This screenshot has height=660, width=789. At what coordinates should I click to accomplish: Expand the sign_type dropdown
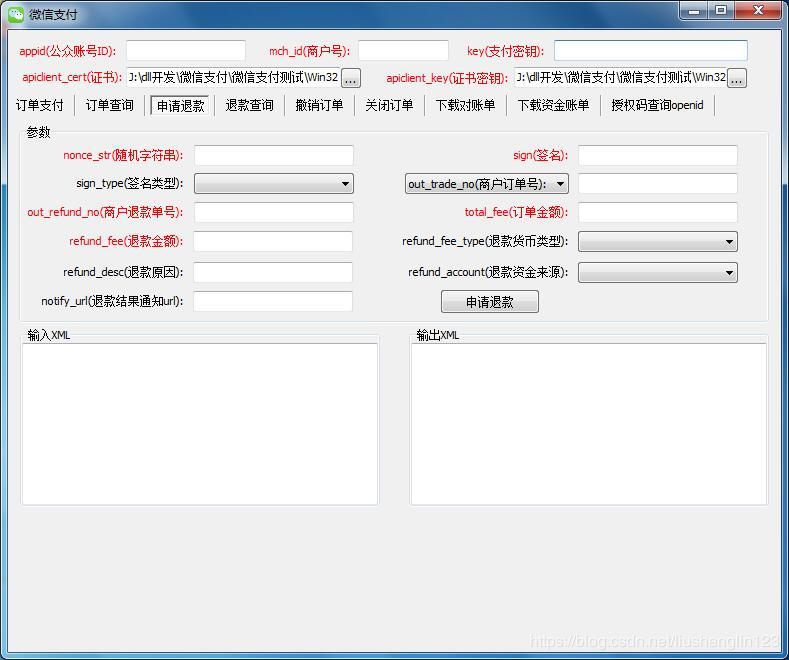(x=274, y=184)
